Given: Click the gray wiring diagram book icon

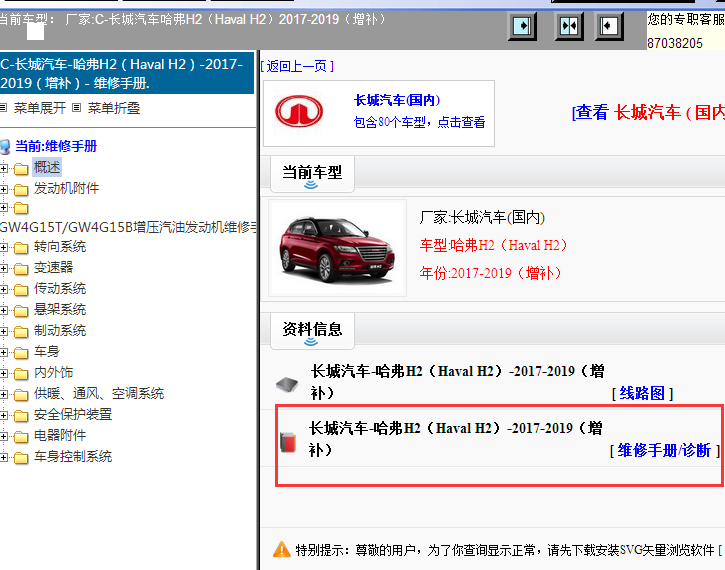Looking at the screenshot, I should point(287,384).
